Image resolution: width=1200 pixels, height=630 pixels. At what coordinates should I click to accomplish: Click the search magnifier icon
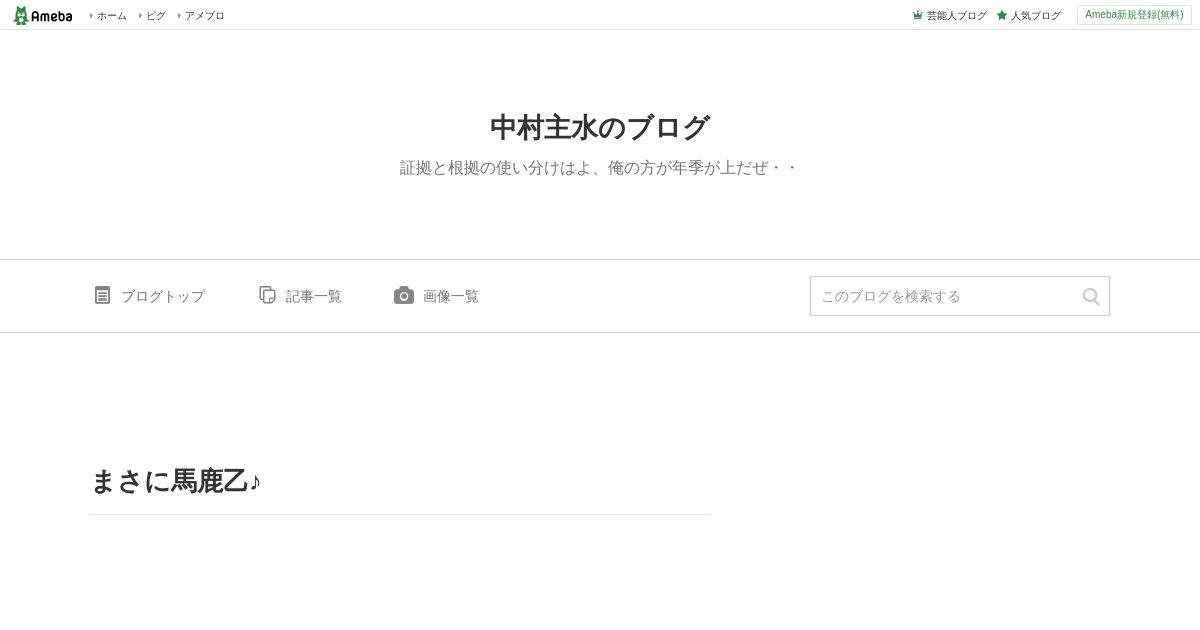tap(1091, 296)
